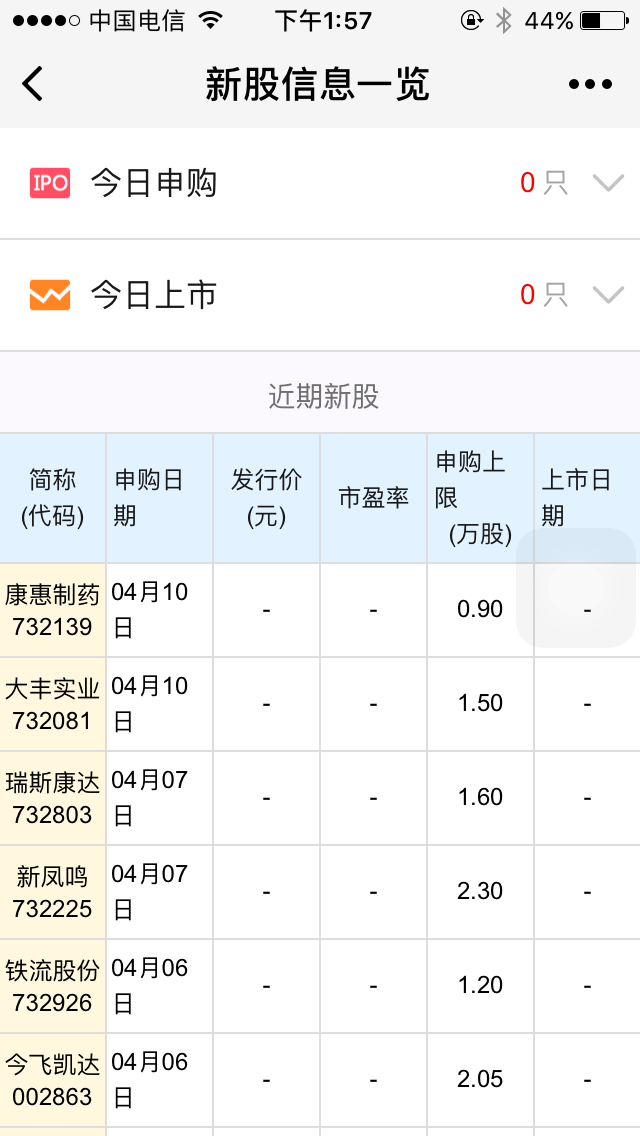
Task: Tap the Wi-Fi status icon
Action: [x=210, y=20]
